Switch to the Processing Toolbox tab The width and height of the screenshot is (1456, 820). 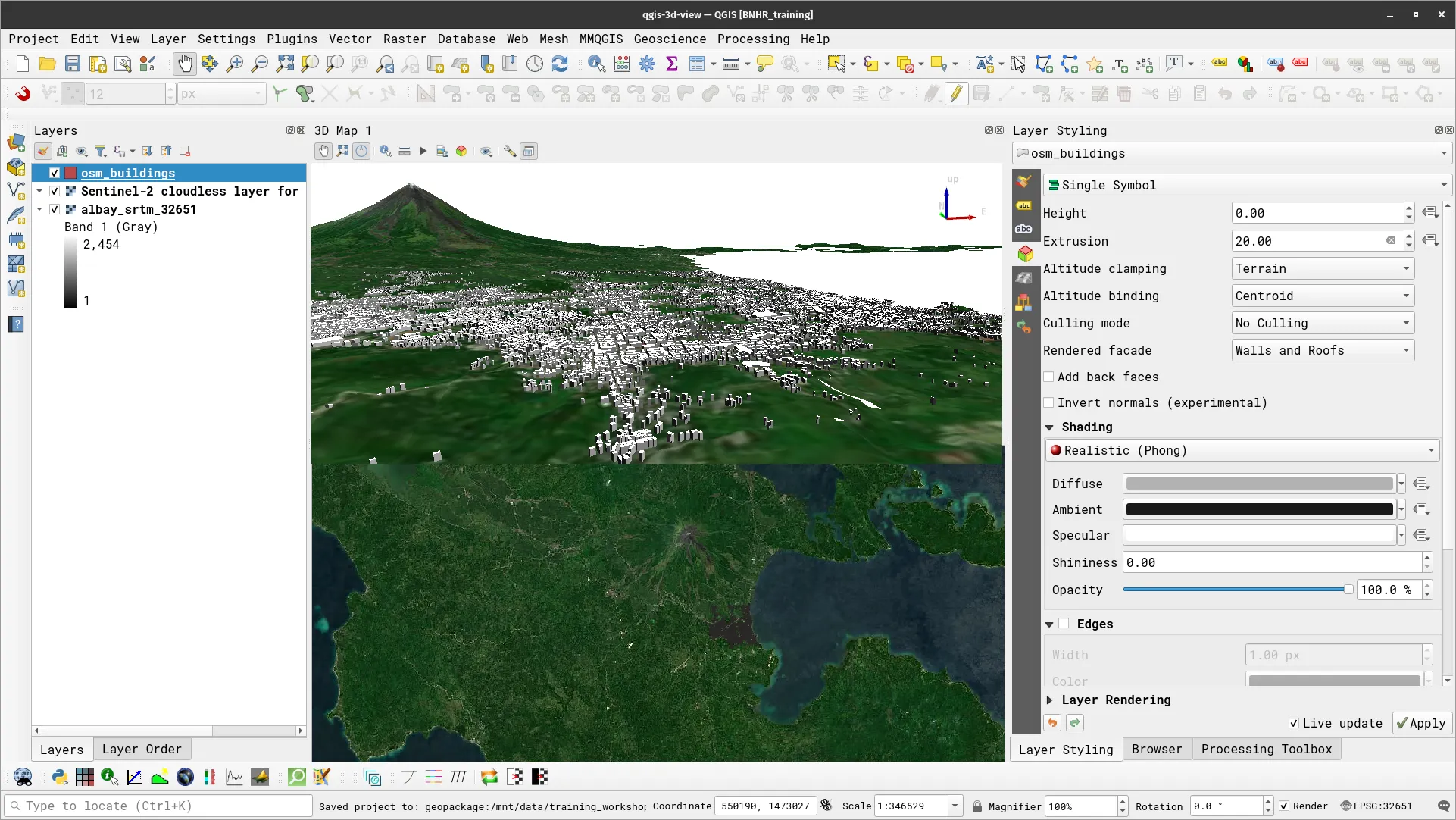coord(1267,749)
